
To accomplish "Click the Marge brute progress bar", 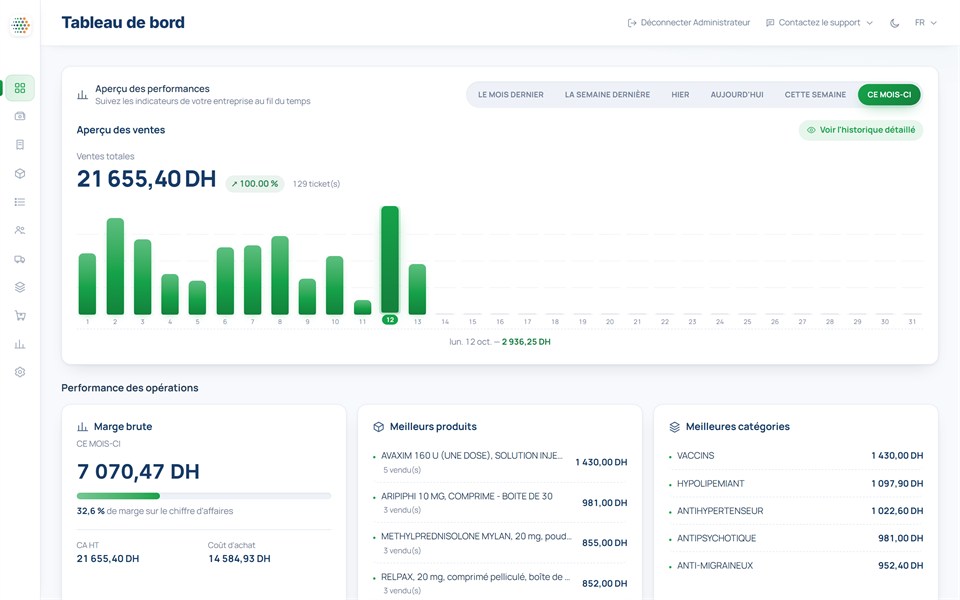I will click(204, 496).
